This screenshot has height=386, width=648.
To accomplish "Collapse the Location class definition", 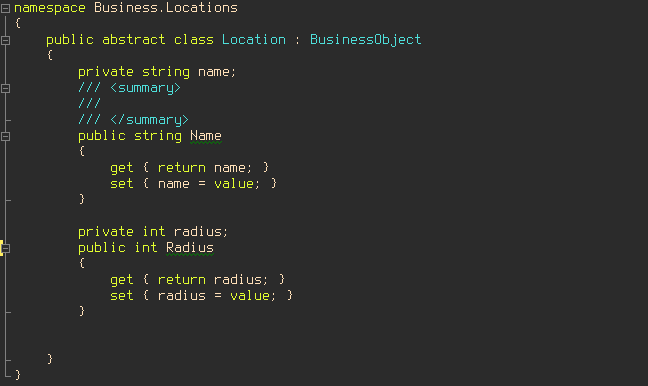I will (x=5, y=41).
